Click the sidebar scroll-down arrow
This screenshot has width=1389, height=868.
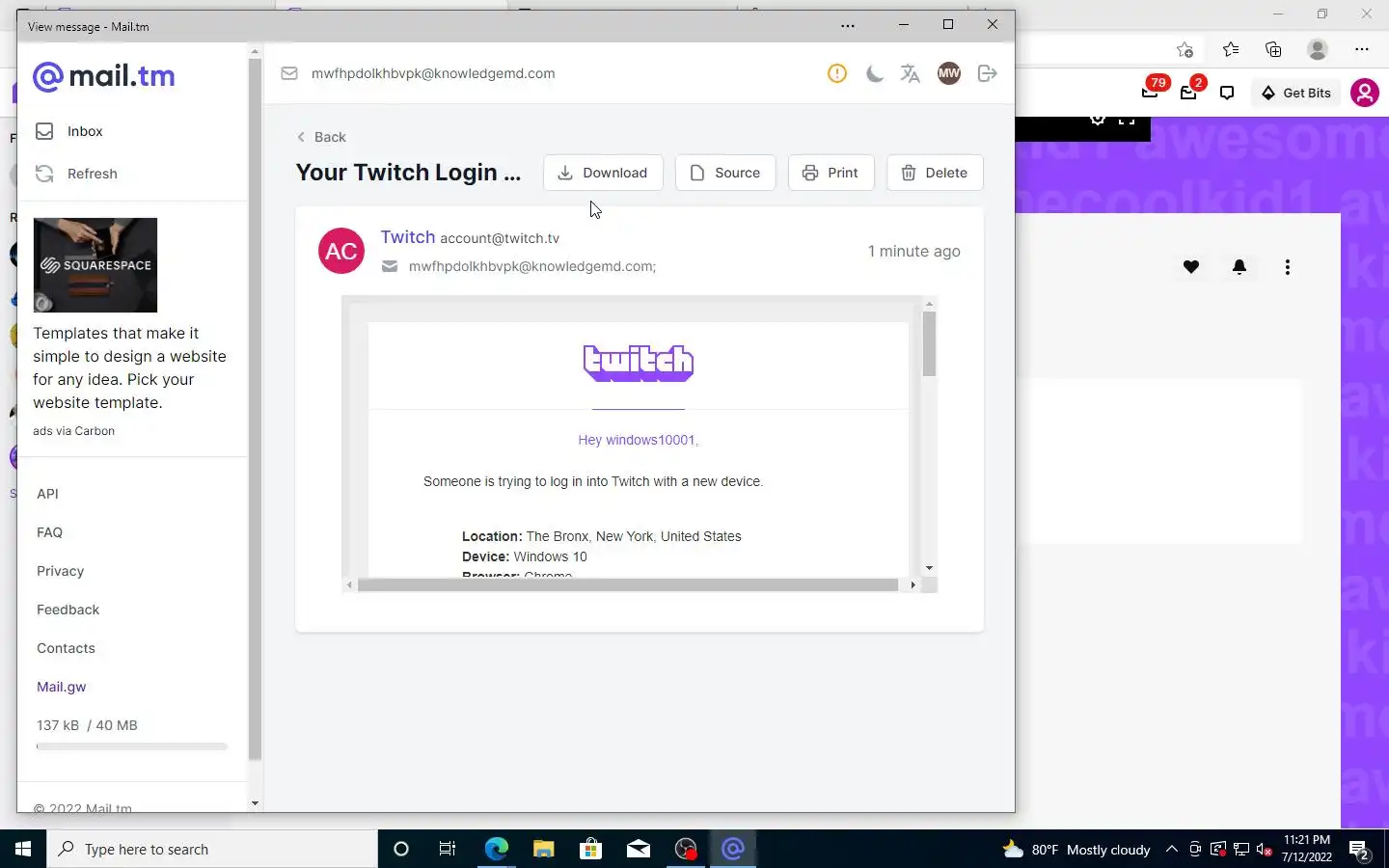pos(255,802)
